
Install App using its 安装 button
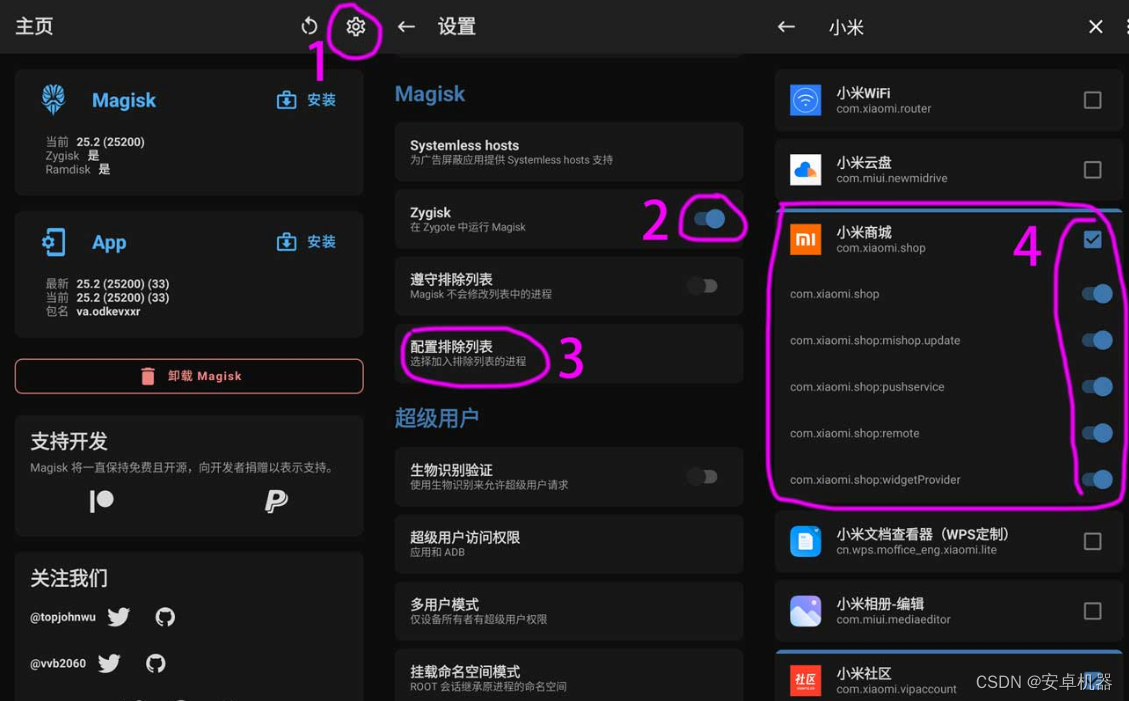[x=306, y=242]
